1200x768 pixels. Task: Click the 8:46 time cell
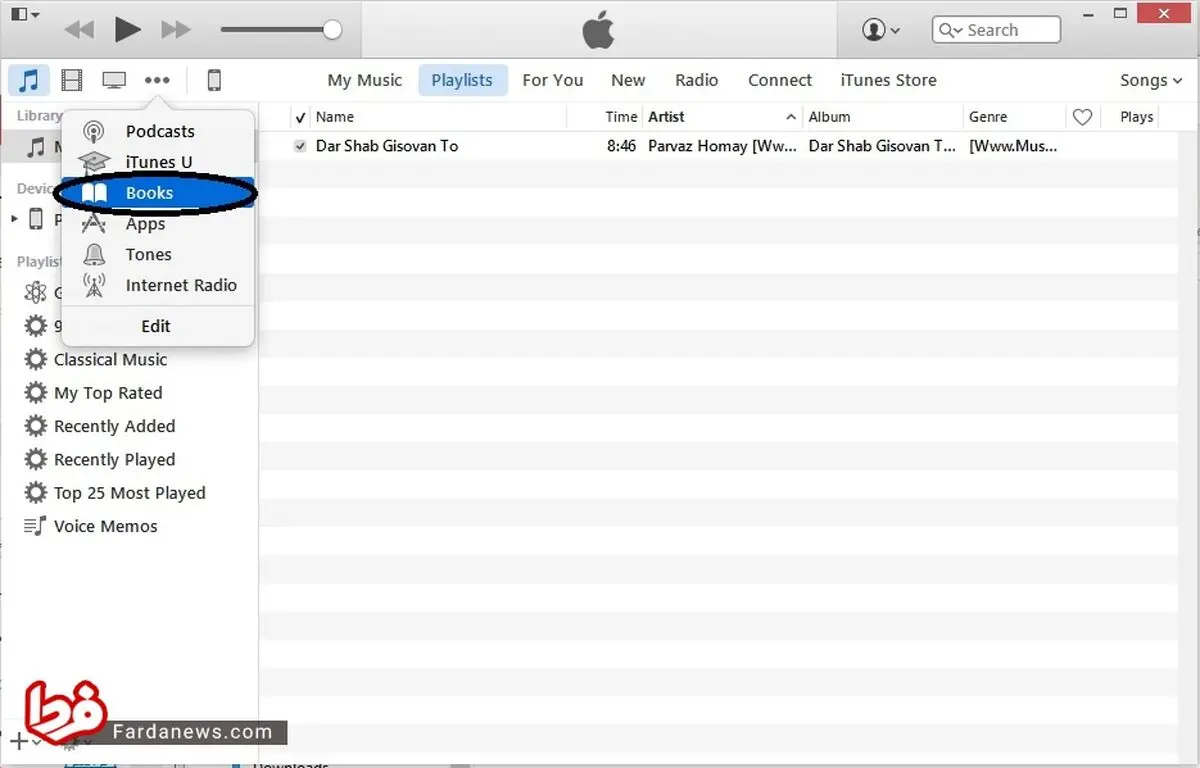coord(621,146)
